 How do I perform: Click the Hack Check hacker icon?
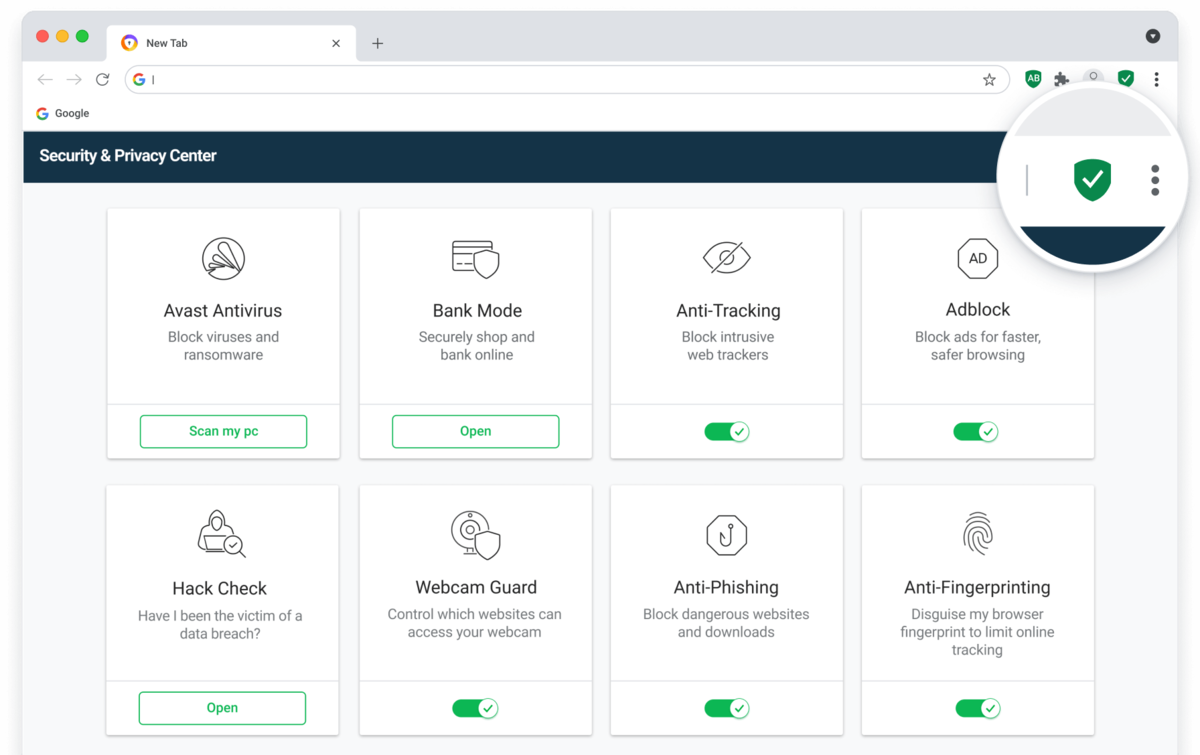(221, 533)
